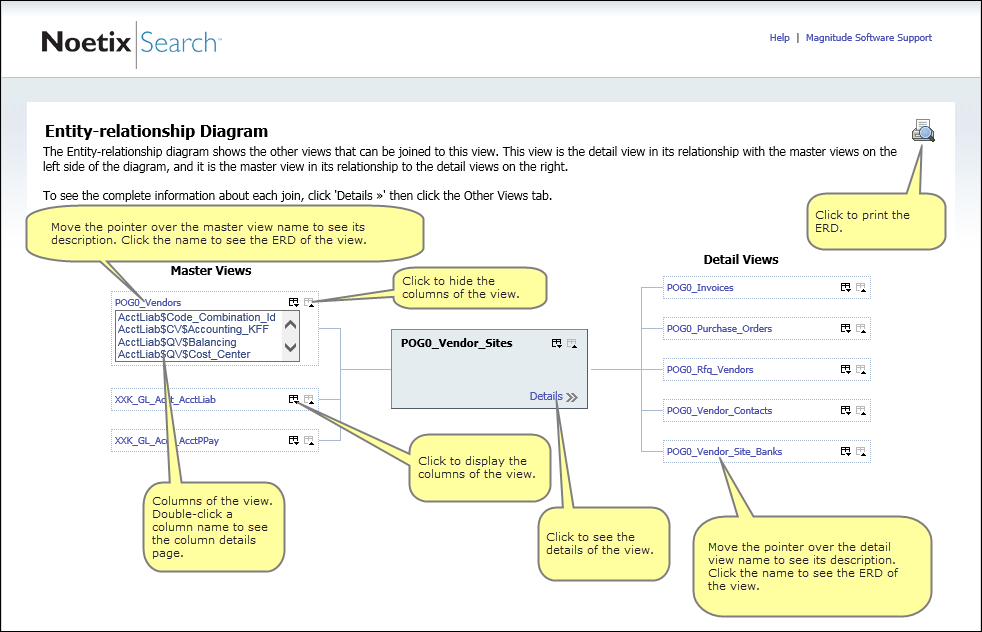The height and width of the screenshot is (632, 982).
Task: Select the AcctLiab$CV$Accounting_KFF column
Action: point(193,329)
